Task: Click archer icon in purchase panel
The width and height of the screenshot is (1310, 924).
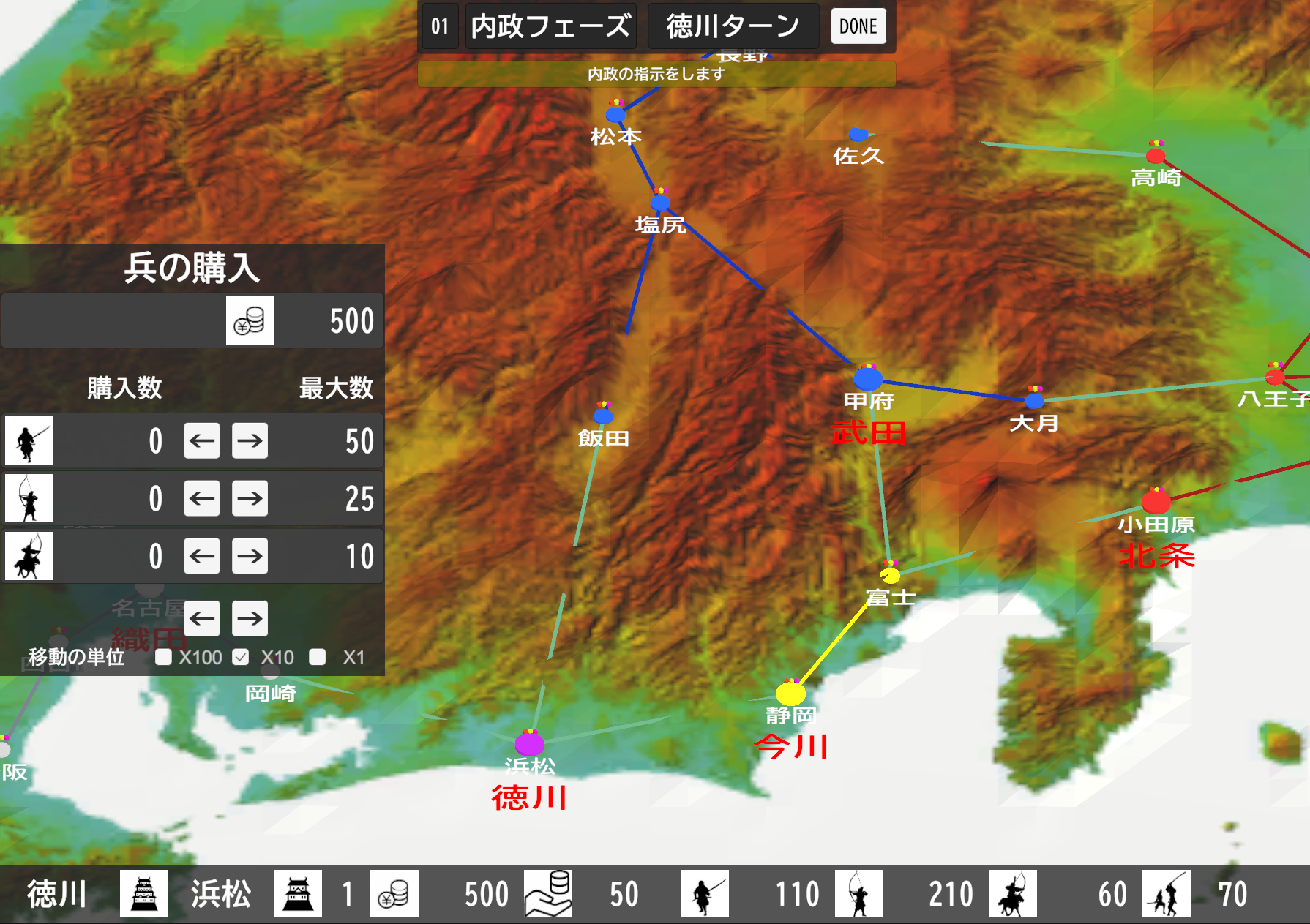Action: pyautogui.click(x=29, y=498)
